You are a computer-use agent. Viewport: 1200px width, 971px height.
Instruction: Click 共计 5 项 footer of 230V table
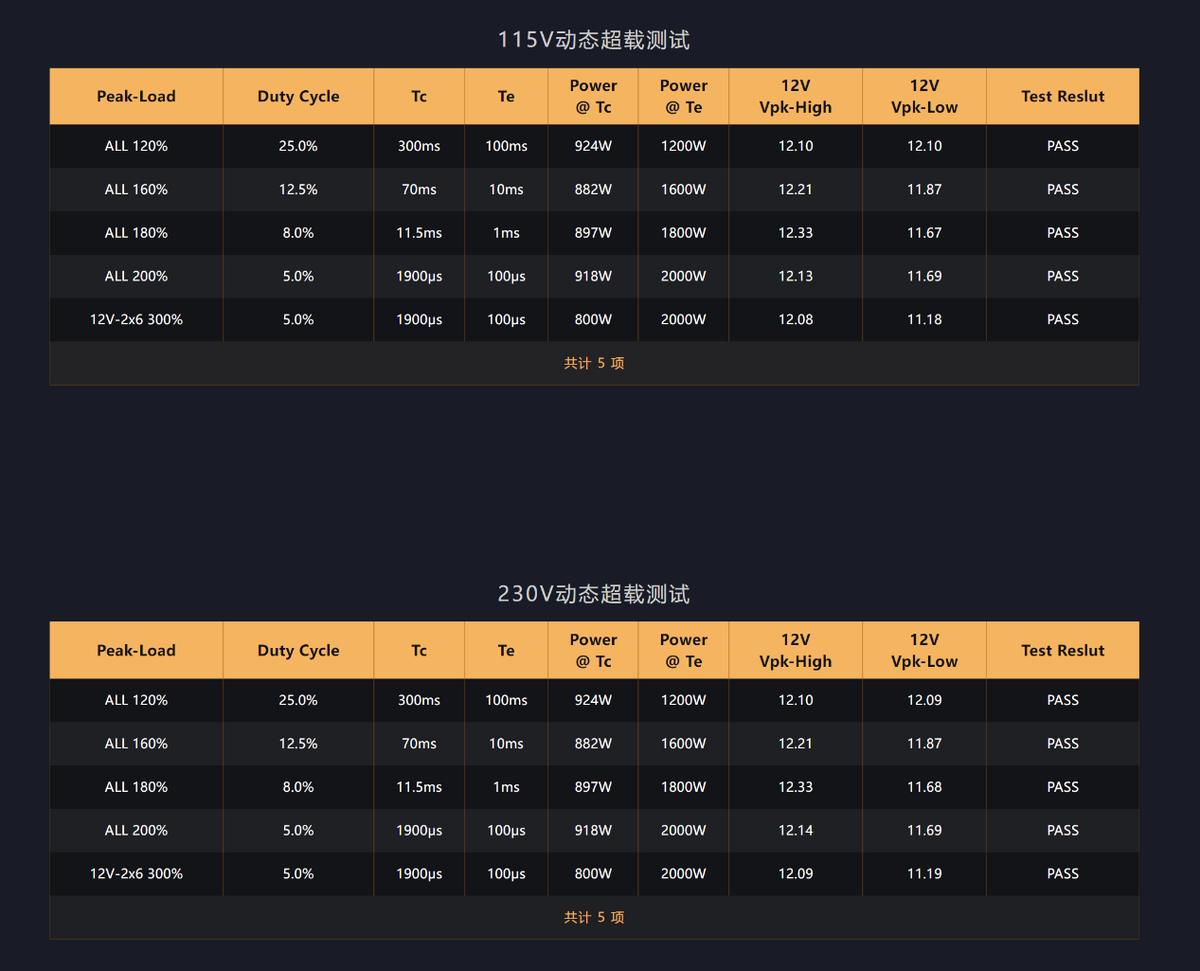pos(594,917)
